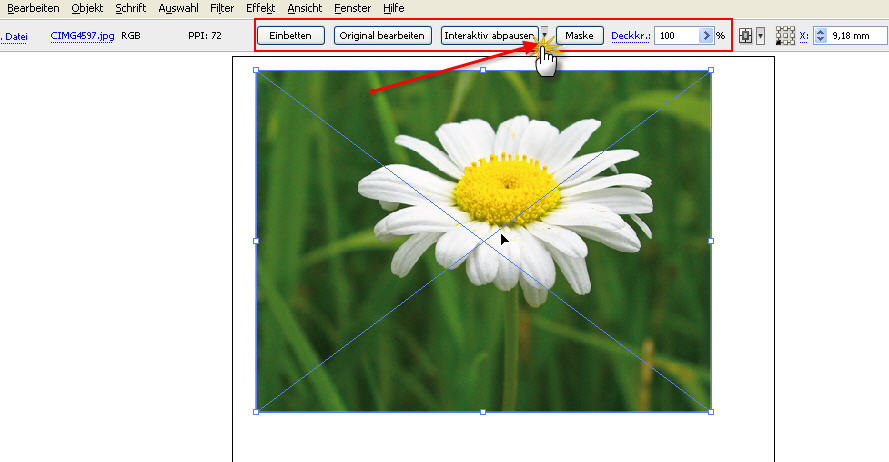
Task: Click the align options icon
Action: (x=745, y=36)
